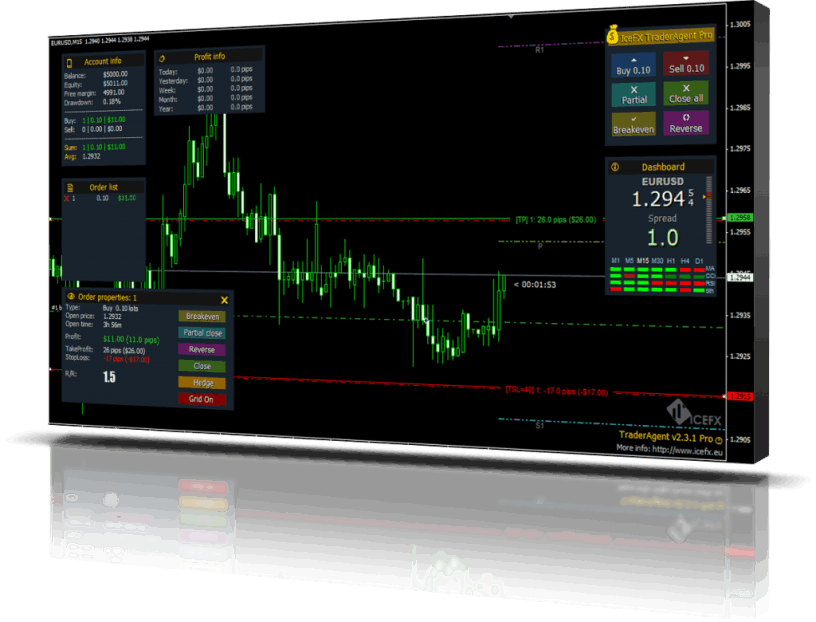Click the eye icon on Order properties header

71,297
